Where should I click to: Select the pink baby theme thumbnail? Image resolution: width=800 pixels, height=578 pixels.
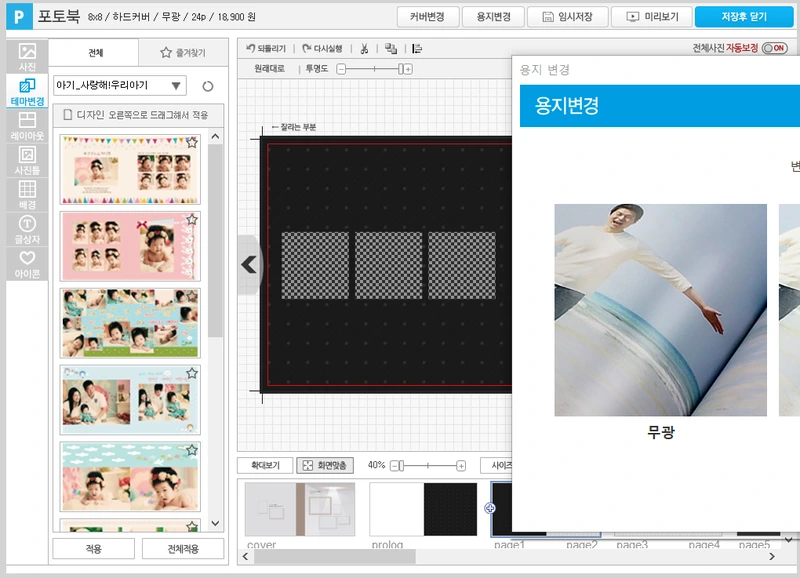tap(130, 246)
